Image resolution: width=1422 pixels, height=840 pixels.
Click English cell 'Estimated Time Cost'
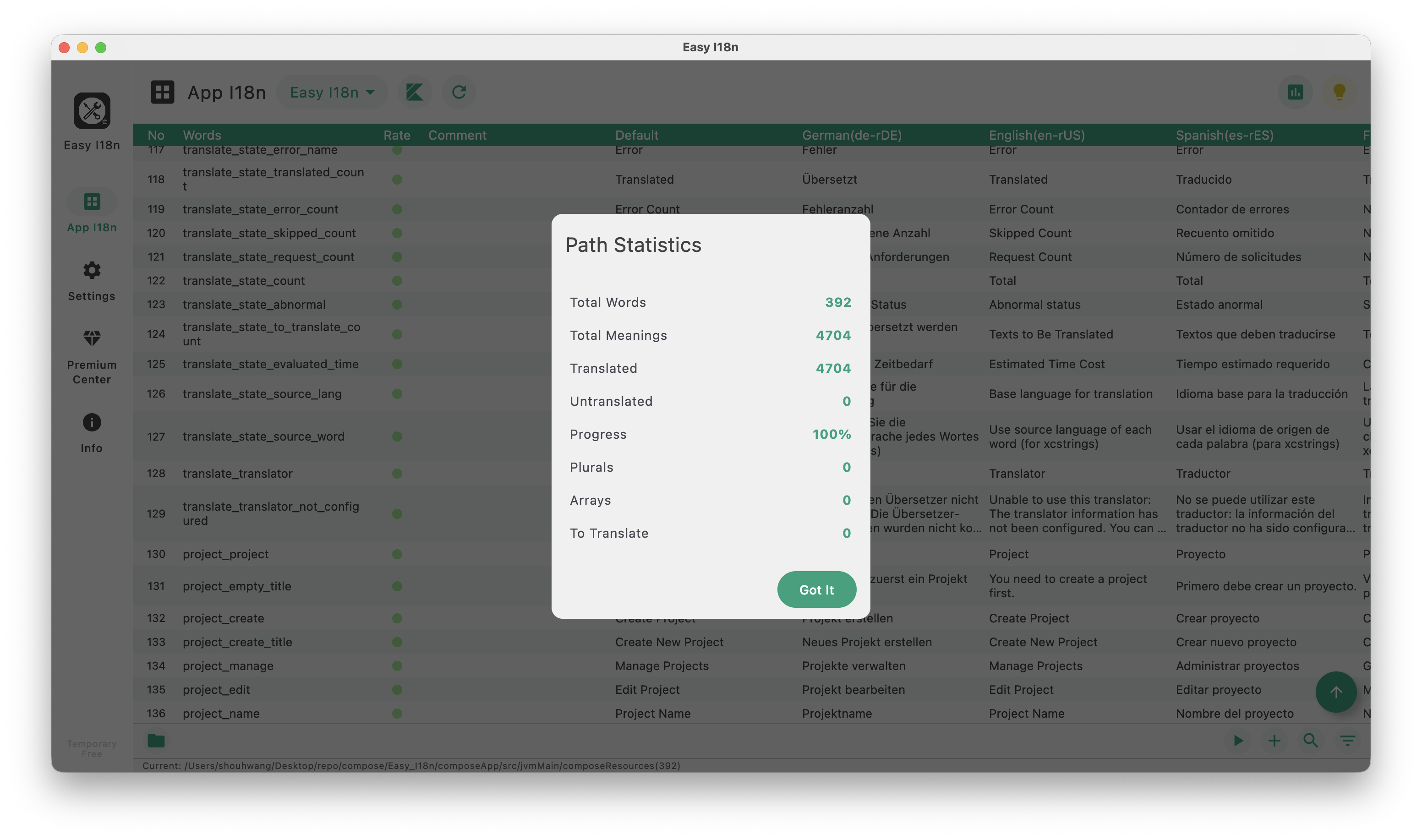(x=1047, y=364)
